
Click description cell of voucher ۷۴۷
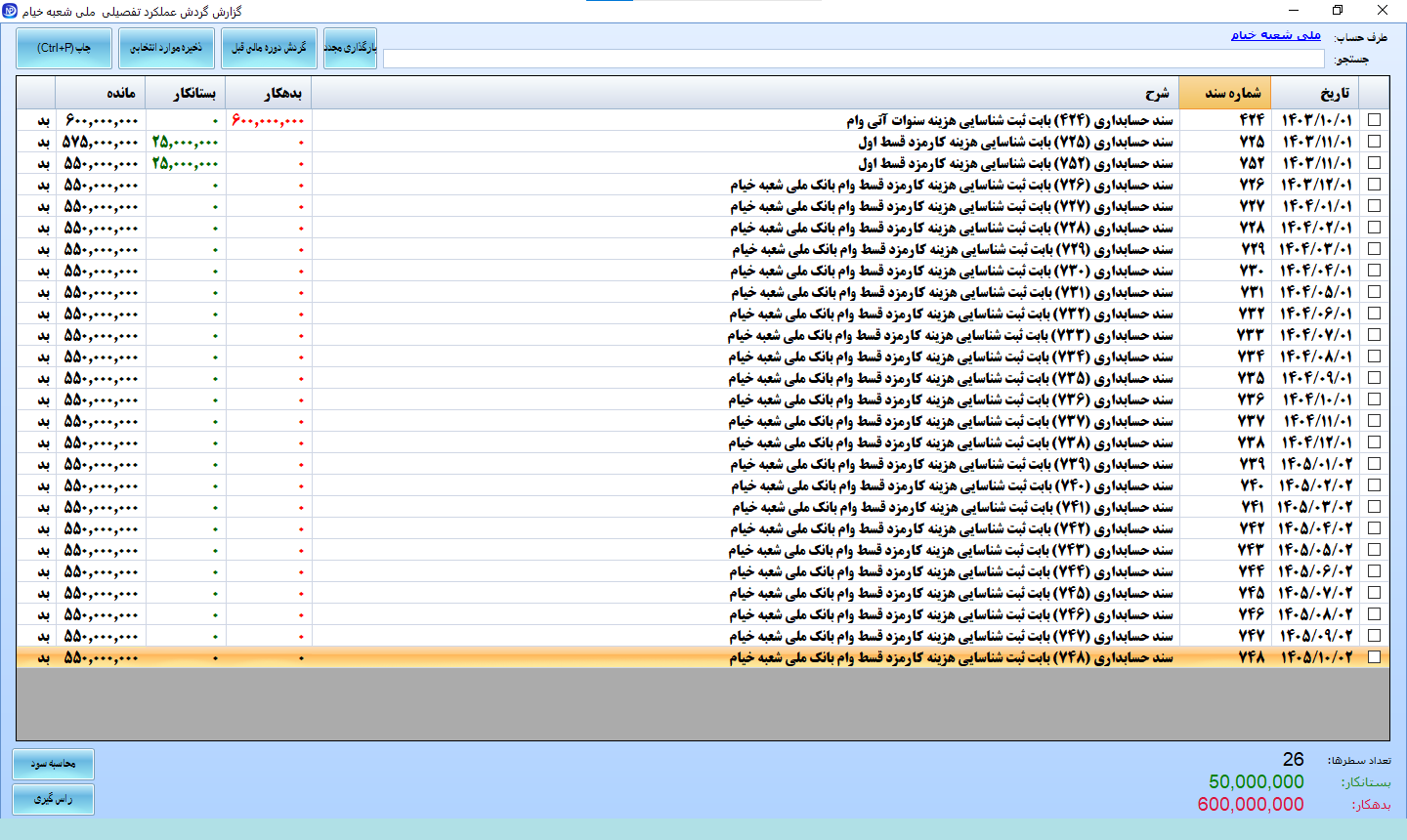point(746,636)
